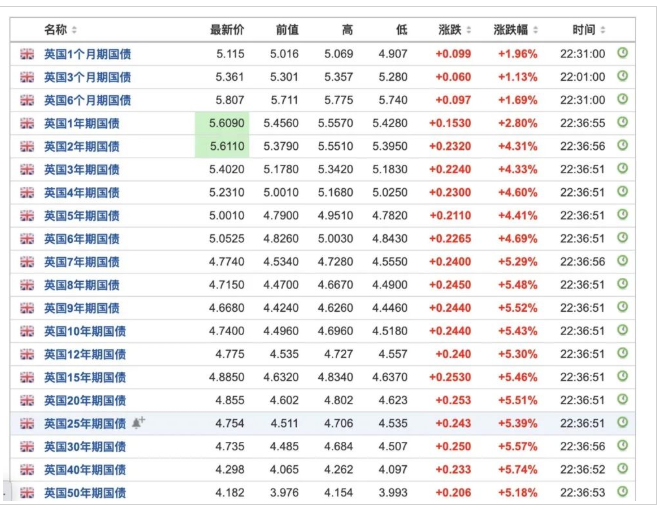
Task: Open the 英国1年期国债 link
Action: [82, 123]
